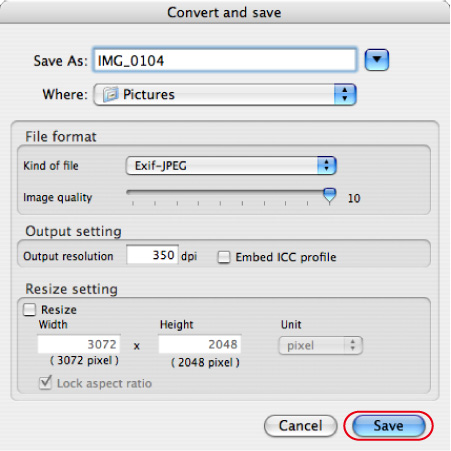The image size is (451, 451).
Task: Click the Image quality value 10
Action: [354, 198]
